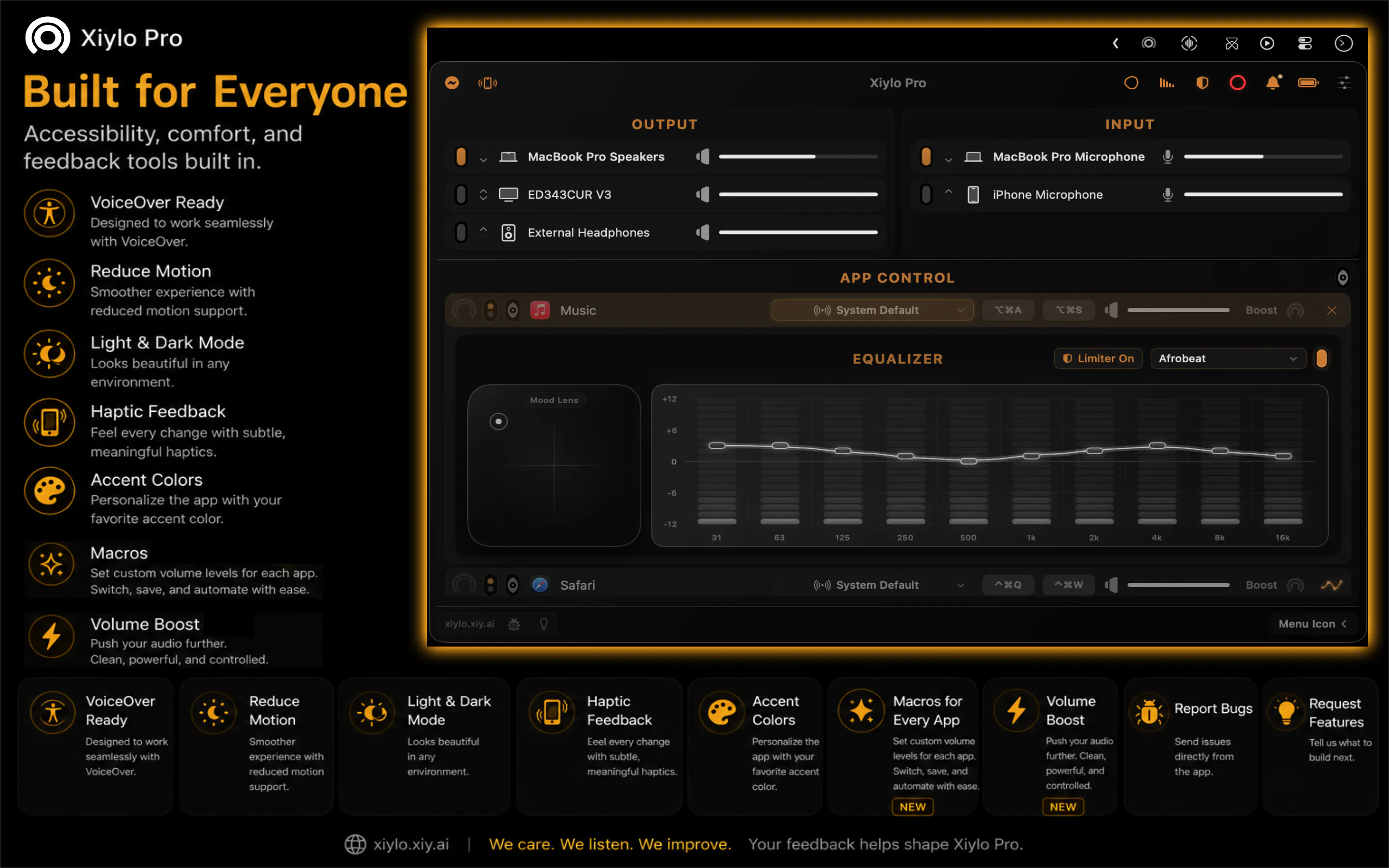Mute the Music app via speaker icon
Viewport: 1389px width, 868px height.
pos(1111,310)
